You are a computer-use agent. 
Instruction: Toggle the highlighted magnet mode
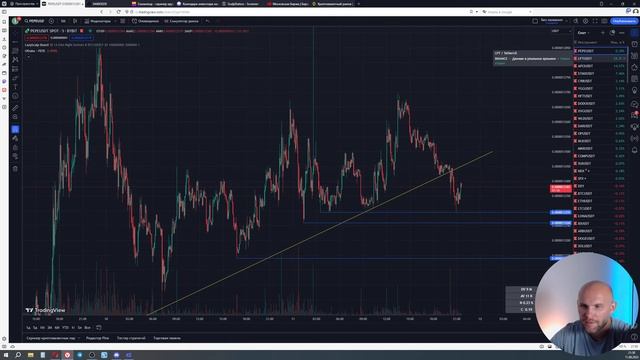(15, 129)
